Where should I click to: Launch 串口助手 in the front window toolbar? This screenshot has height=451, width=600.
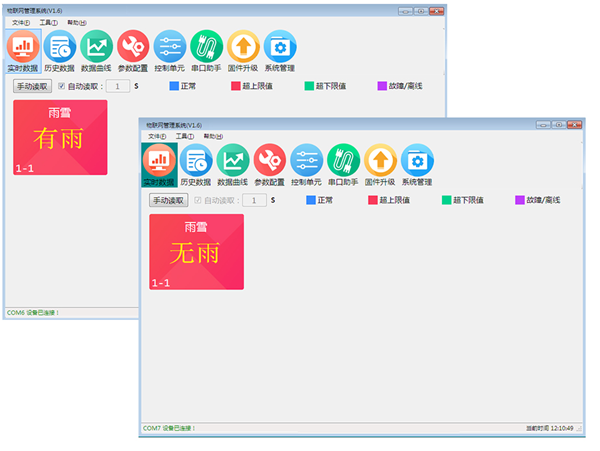343,162
